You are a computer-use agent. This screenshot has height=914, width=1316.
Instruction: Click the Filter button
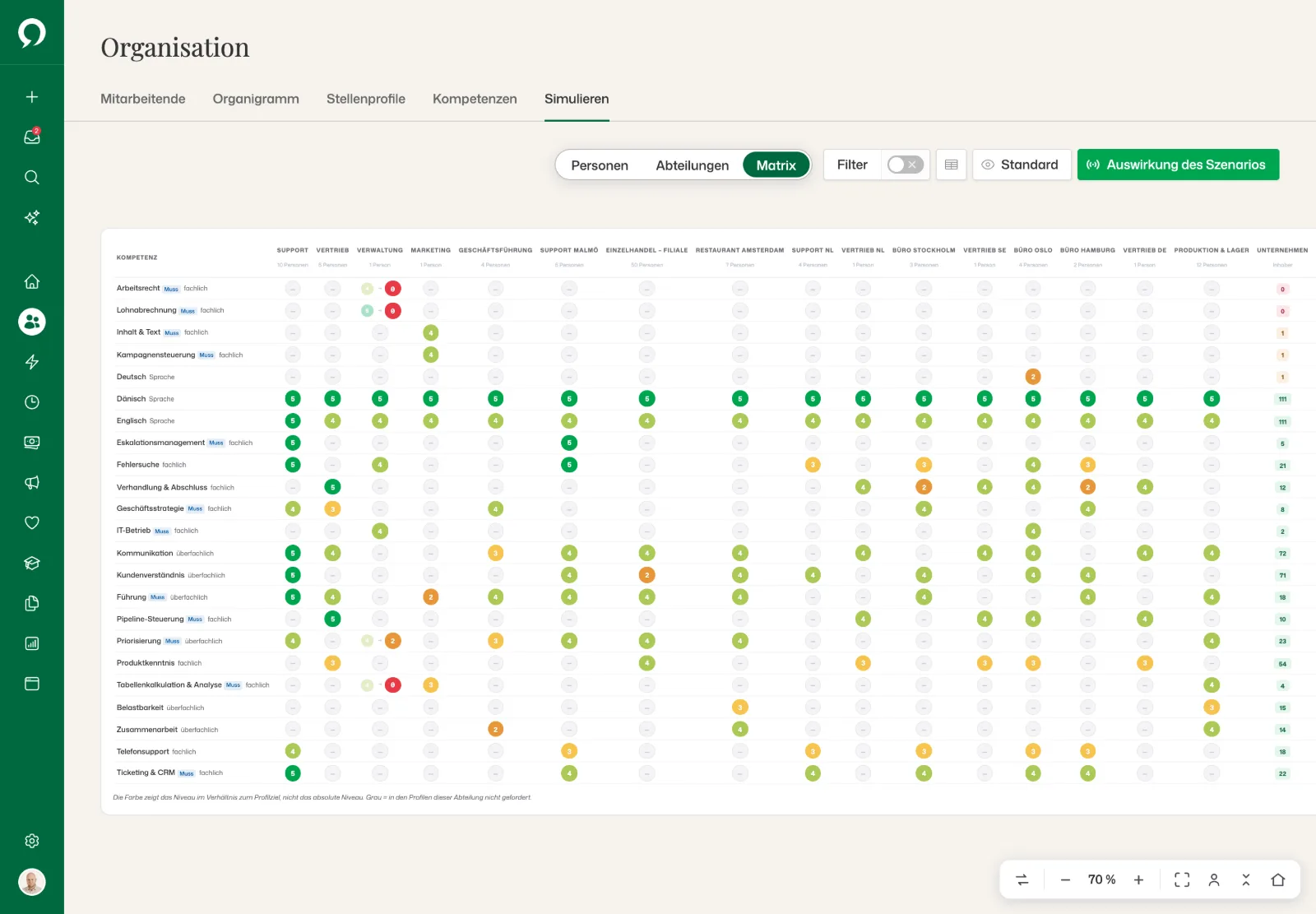pos(852,165)
